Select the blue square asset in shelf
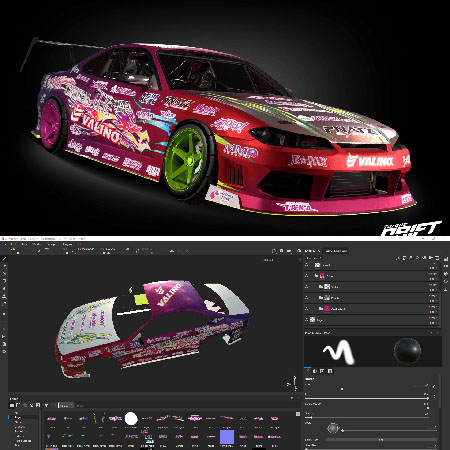 coord(227,437)
